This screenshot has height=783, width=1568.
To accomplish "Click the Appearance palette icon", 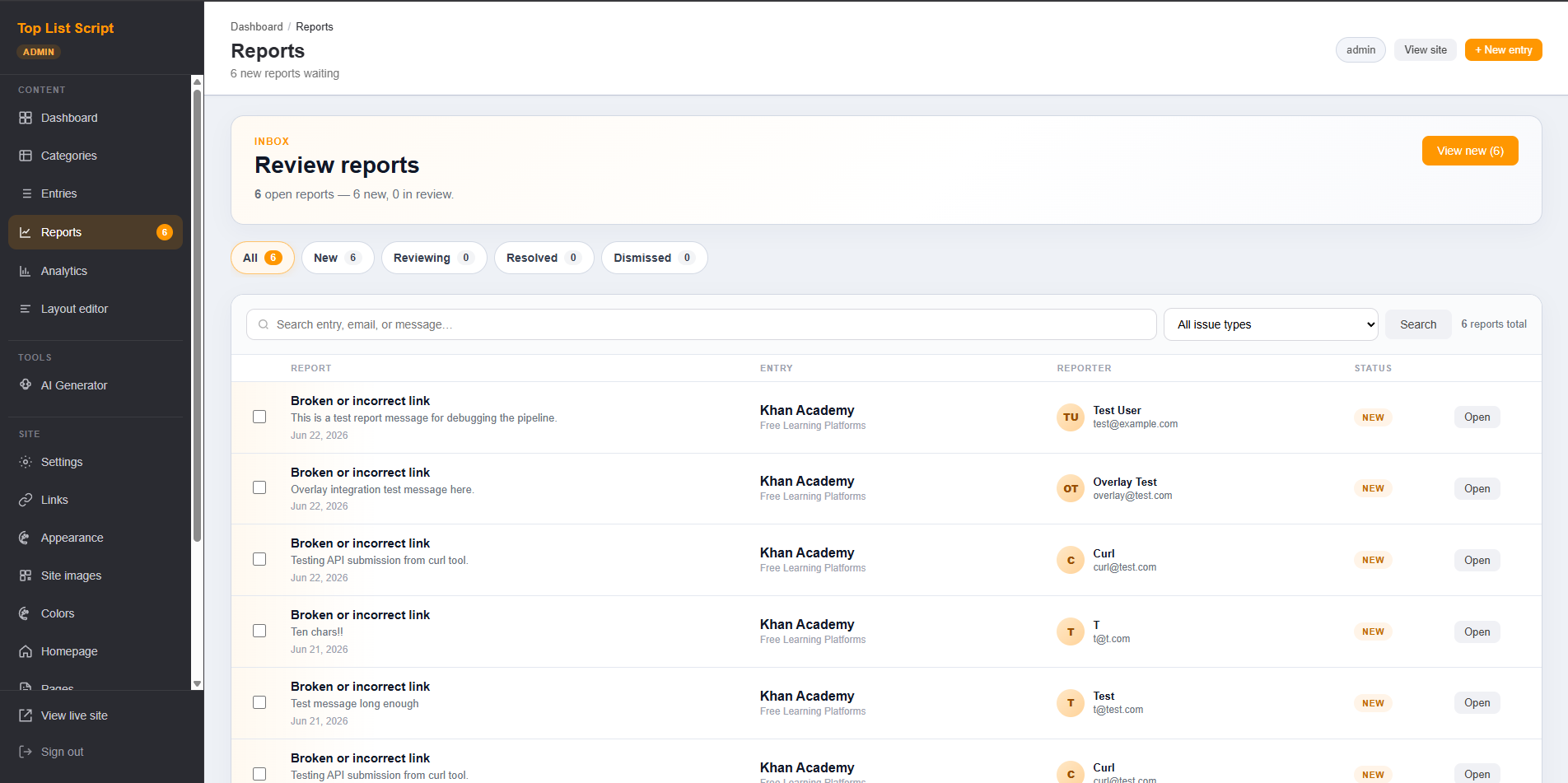I will pyautogui.click(x=26, y=538).
